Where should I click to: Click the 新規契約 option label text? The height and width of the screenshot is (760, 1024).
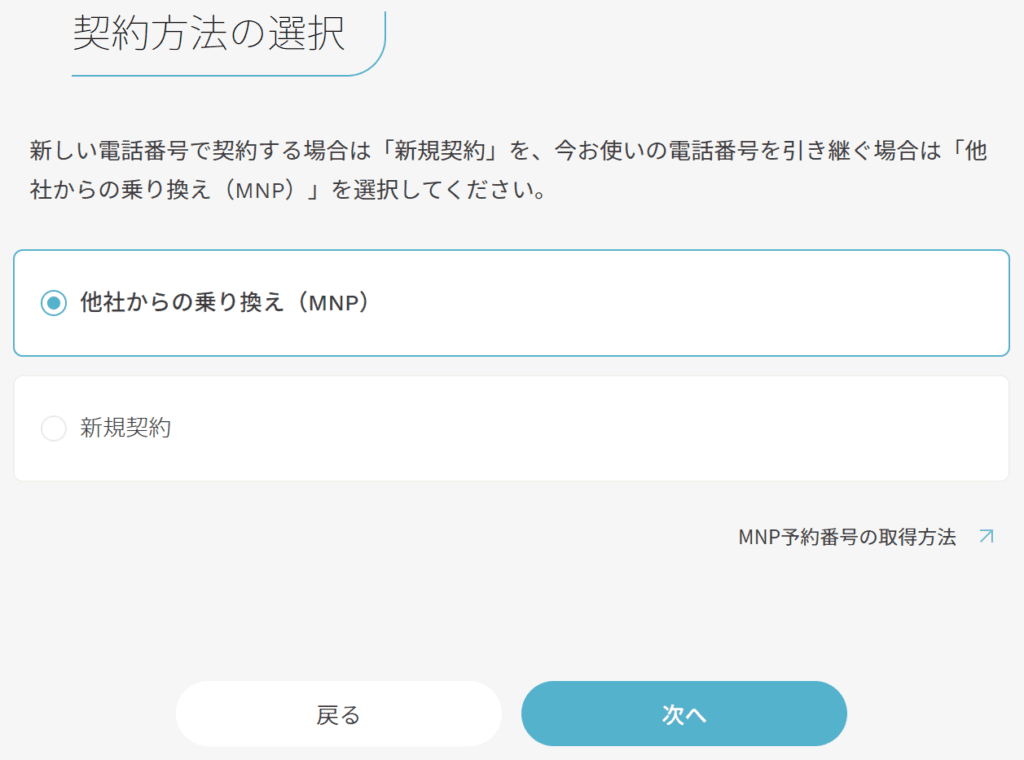click(x=125, y=428)
